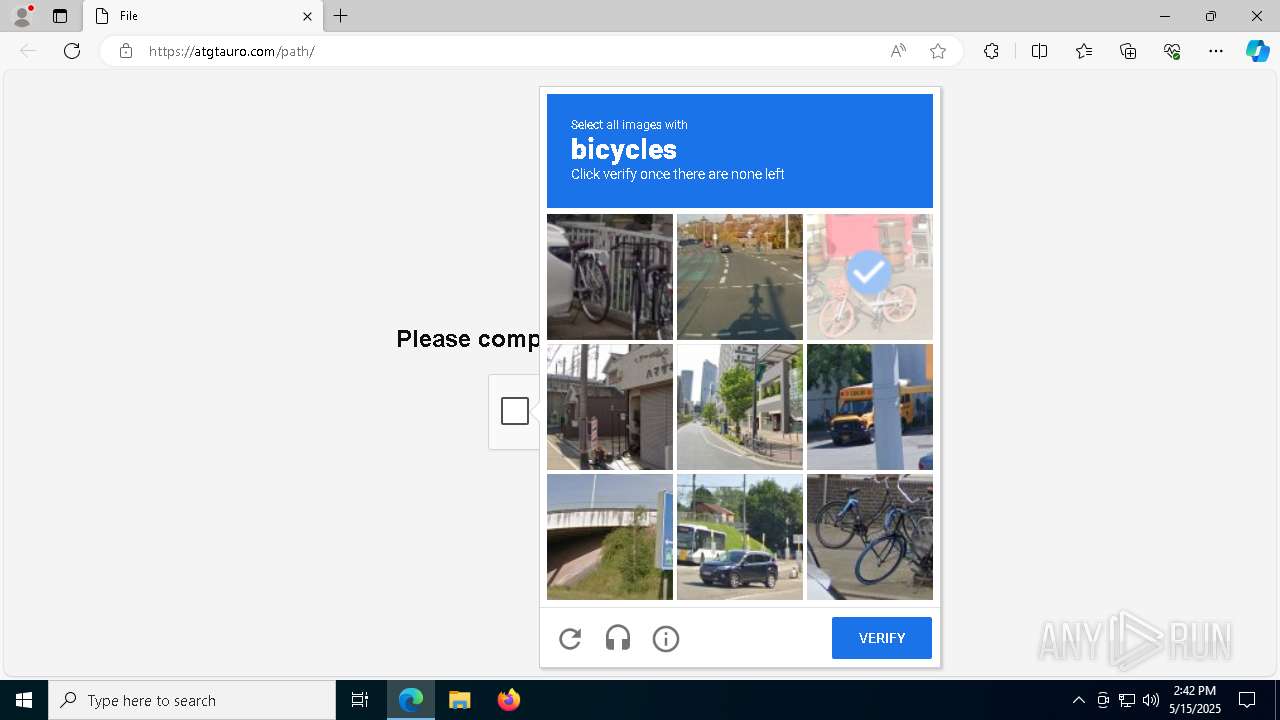This screenshot has width=1280, height=720.
Task: Click the Edge taskbar icon
Action: coord(411,700)
